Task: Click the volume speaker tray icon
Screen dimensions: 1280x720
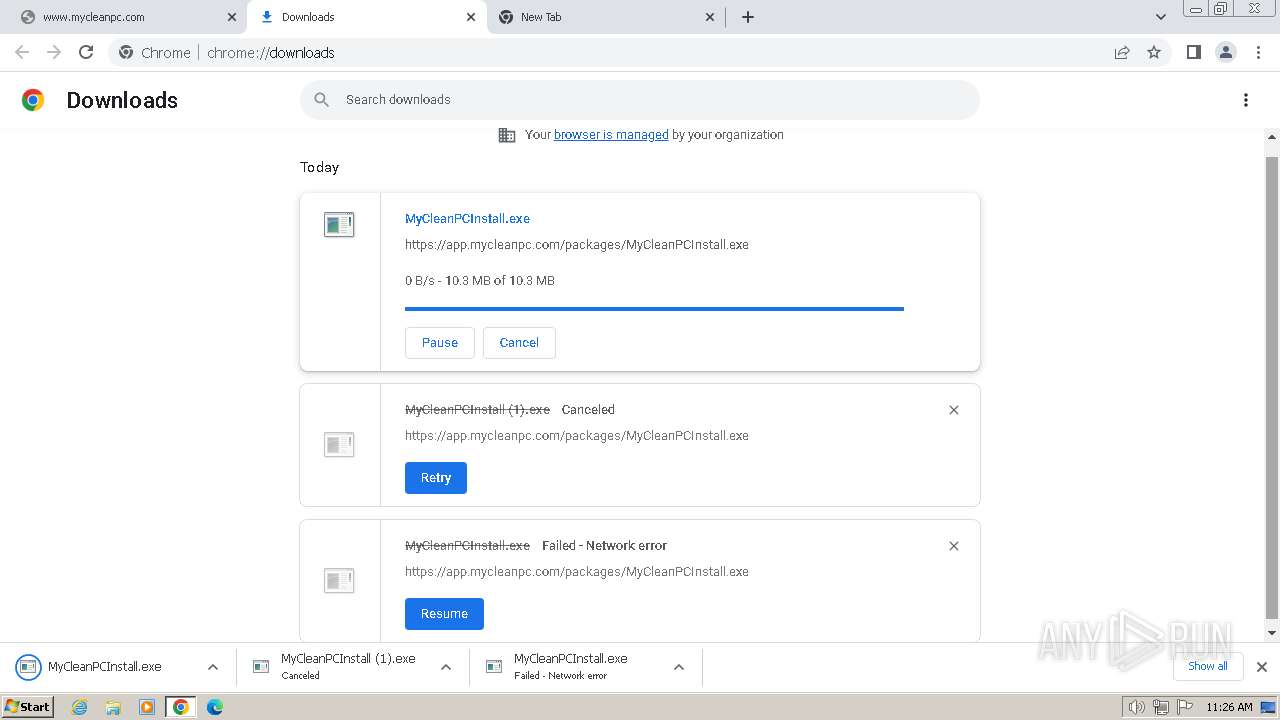Action: point(1136,707)
